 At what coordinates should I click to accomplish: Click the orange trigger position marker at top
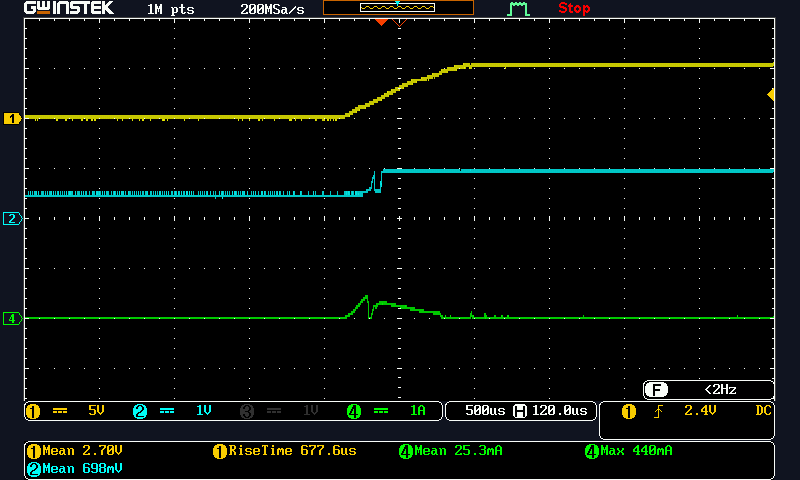[x=380, y=21]
